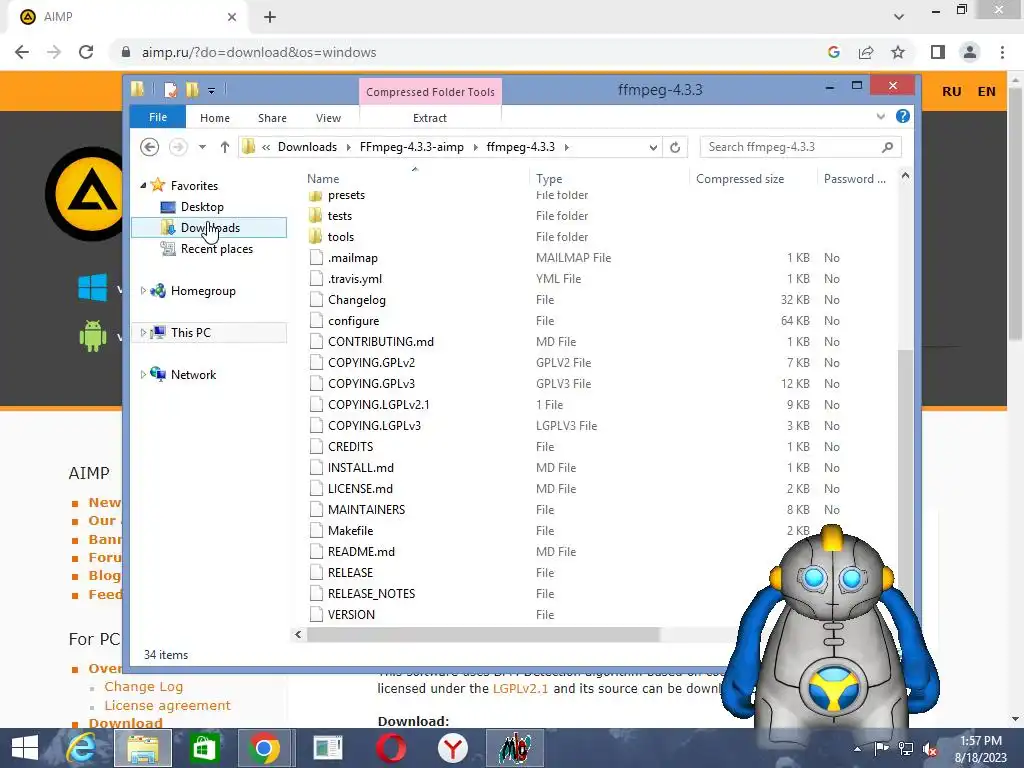Launch Internet Explorer from taskbar
Image resolution: width=1024 pixels, height=768 pixels.
point(82,748)
